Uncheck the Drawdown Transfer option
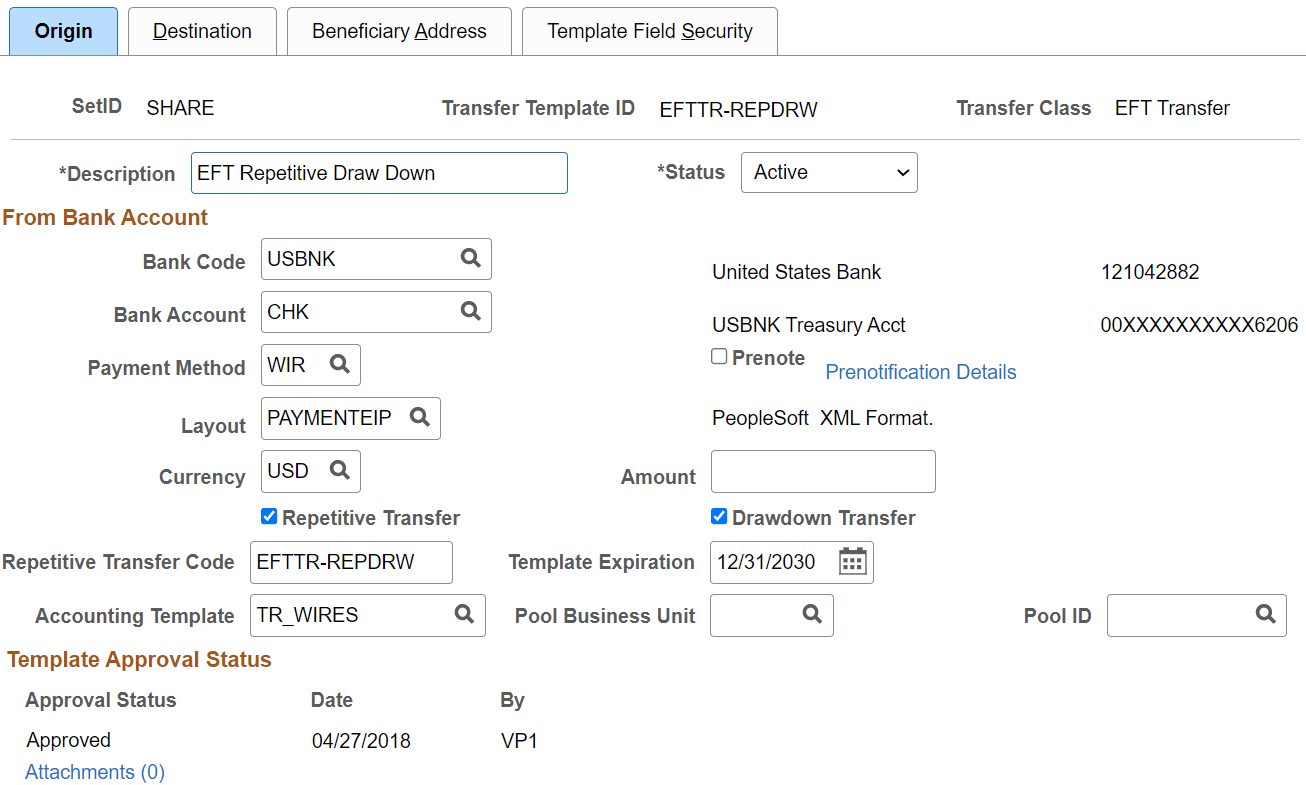Screen dimensions: 1306x785 point(718,516)
